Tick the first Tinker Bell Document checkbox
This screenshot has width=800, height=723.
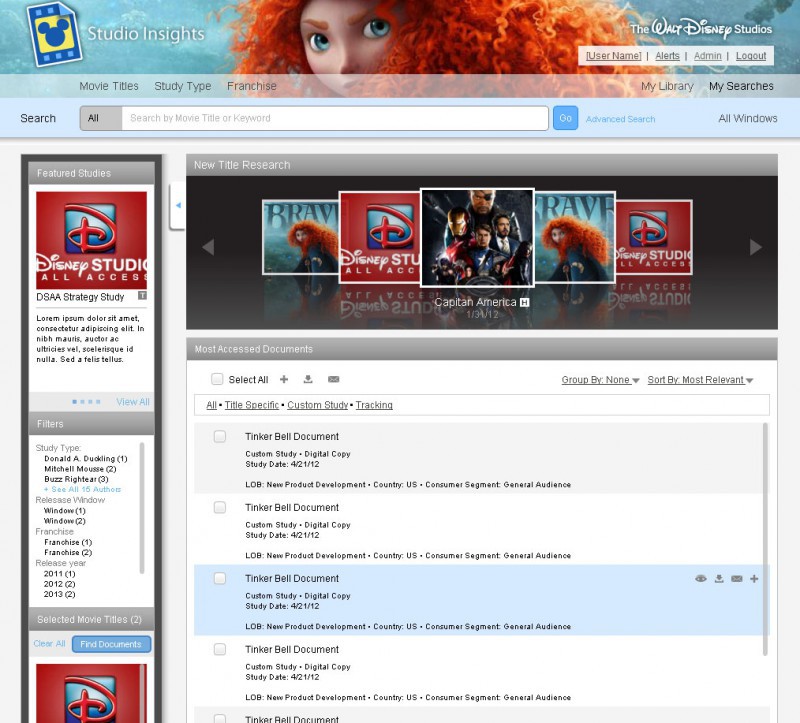tap(220, 437)
